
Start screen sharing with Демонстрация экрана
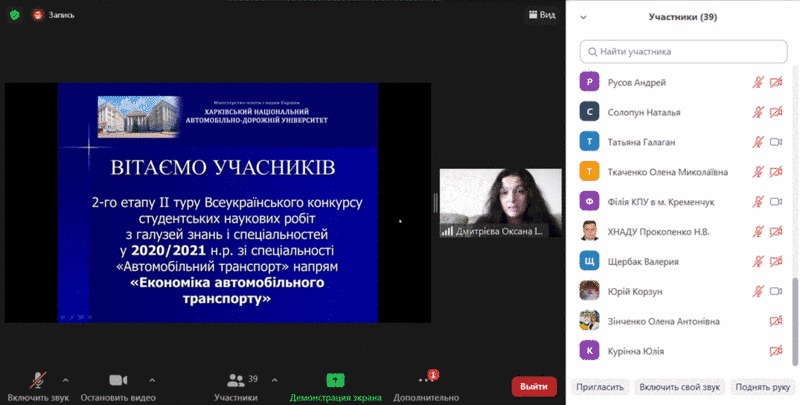pyautogui.click(x=335, y=384)
